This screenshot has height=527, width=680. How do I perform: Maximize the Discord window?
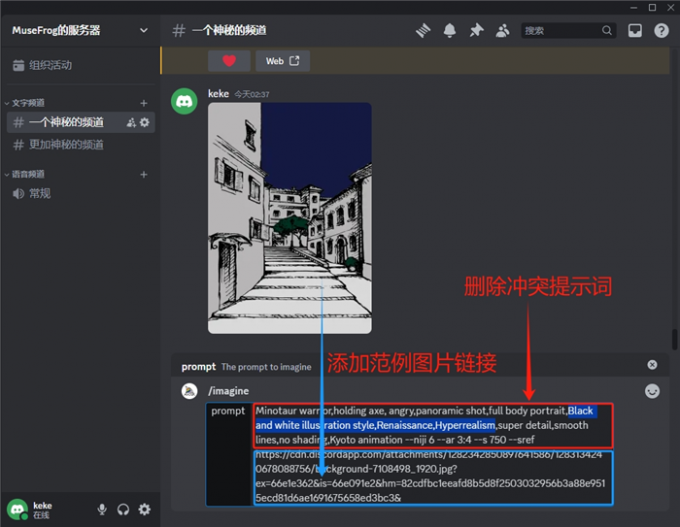point(652,7)
